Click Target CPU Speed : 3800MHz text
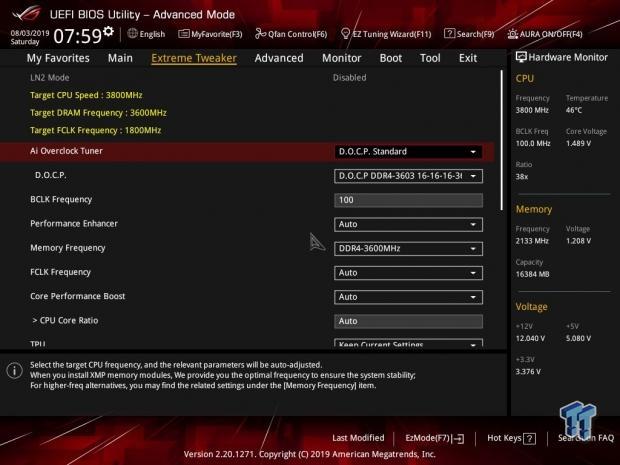620x465 pixels. (x=86, y=95)
